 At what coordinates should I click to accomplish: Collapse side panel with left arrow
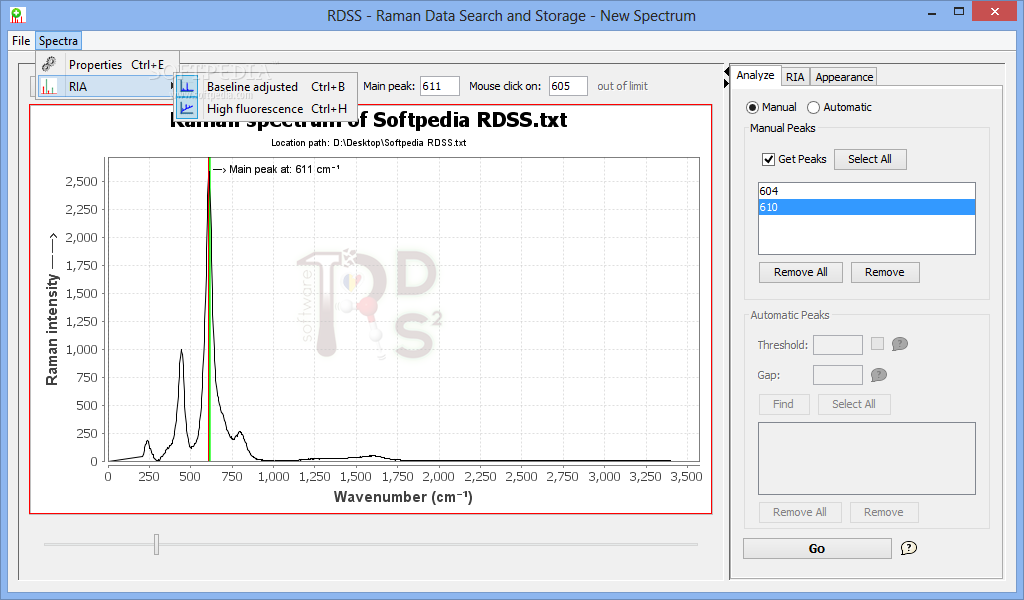click(726, 71)
